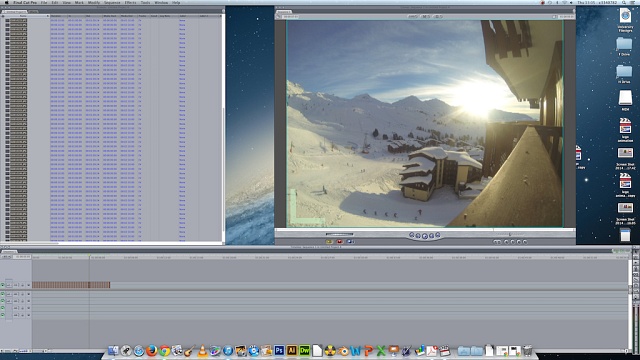This screenshot has height=360, width=640.
Task: Open the Modify menu
Action: pos(93,2)
